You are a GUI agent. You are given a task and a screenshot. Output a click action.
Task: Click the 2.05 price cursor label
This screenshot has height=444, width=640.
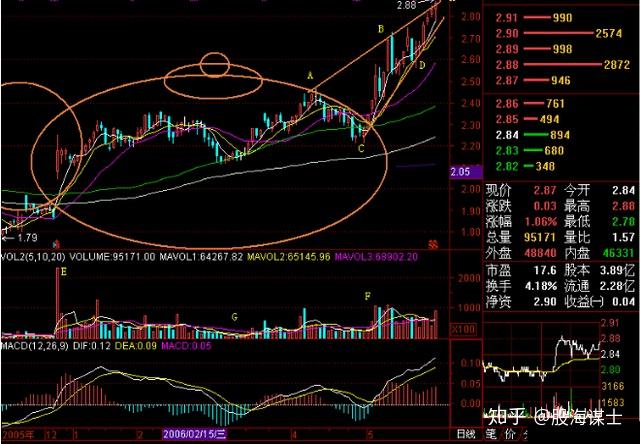click(x=465, y=172)
